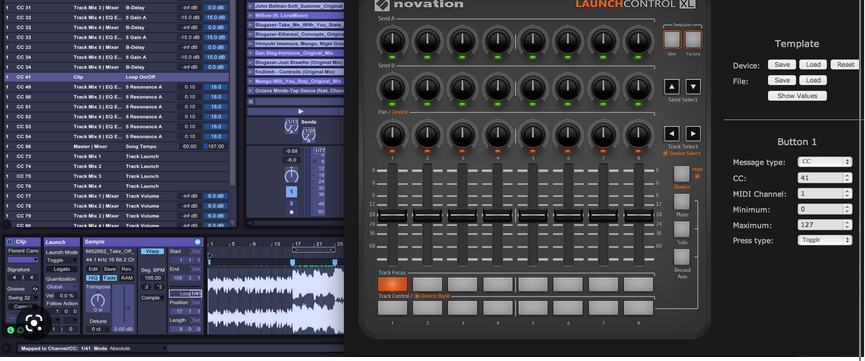Click the Mute button on the controller
The height and width of the screenshot is (361, 865).
pyautogui.click(x=681, y=201)
